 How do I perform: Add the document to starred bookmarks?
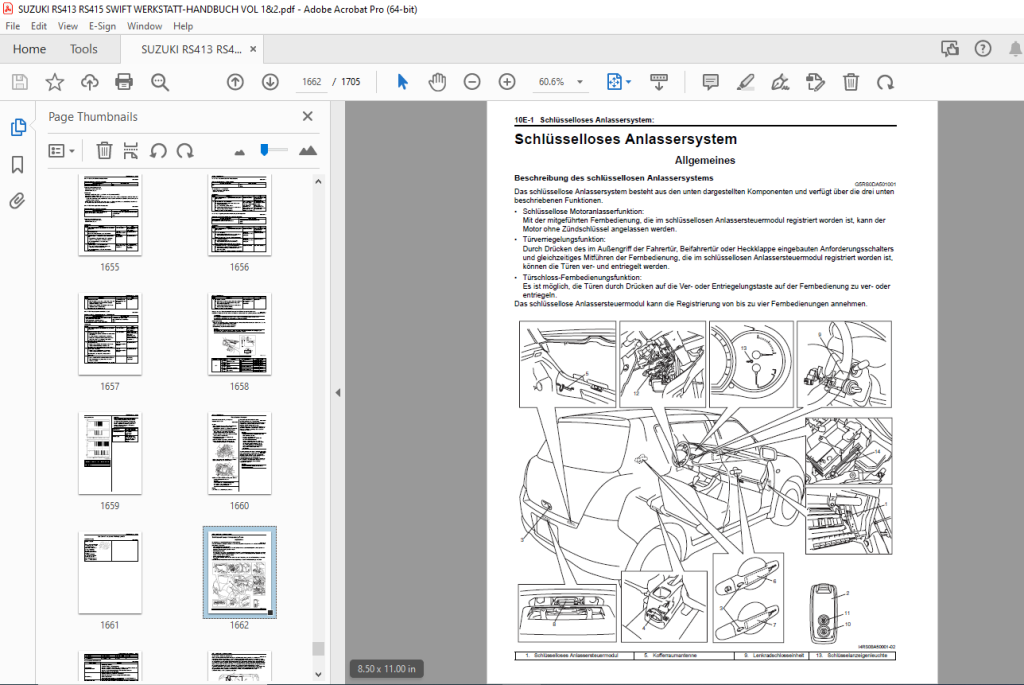(55, 82)
